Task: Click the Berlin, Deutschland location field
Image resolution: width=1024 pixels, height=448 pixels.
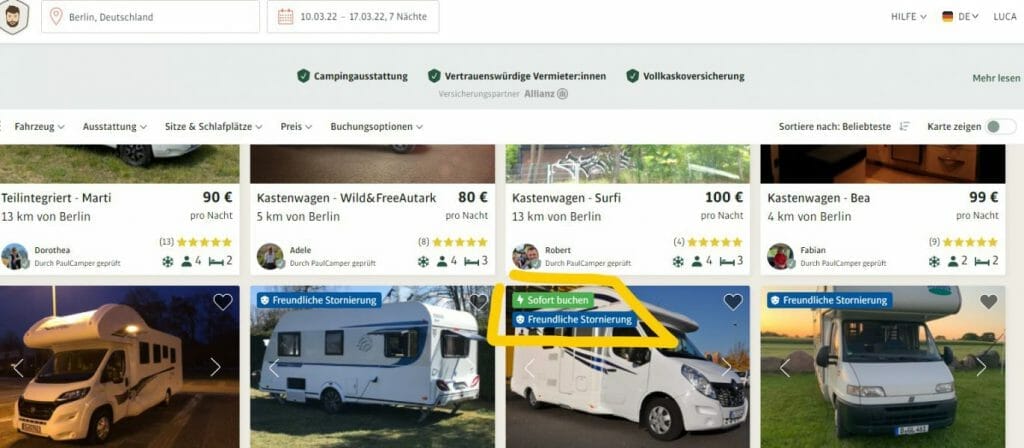Action: pyautogui.click(x=150, y=17)
